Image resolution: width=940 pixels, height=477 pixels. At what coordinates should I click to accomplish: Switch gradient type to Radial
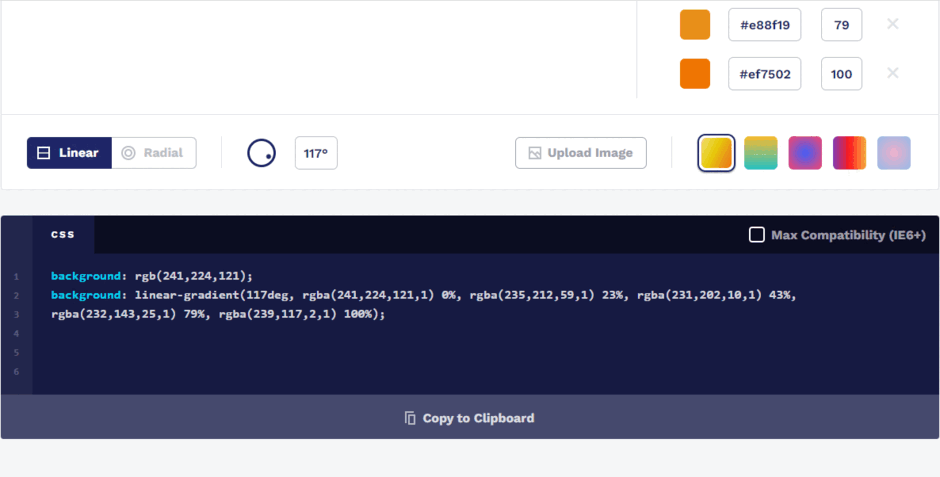tap(153, 153)
